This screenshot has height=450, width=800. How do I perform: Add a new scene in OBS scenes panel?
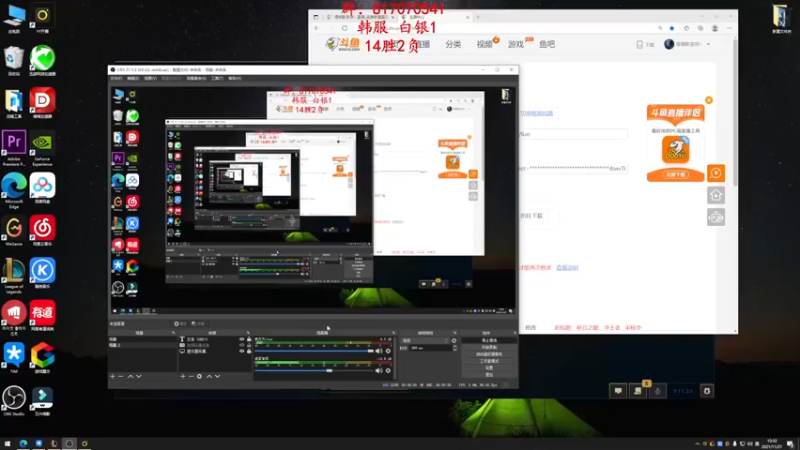(113, 377)
